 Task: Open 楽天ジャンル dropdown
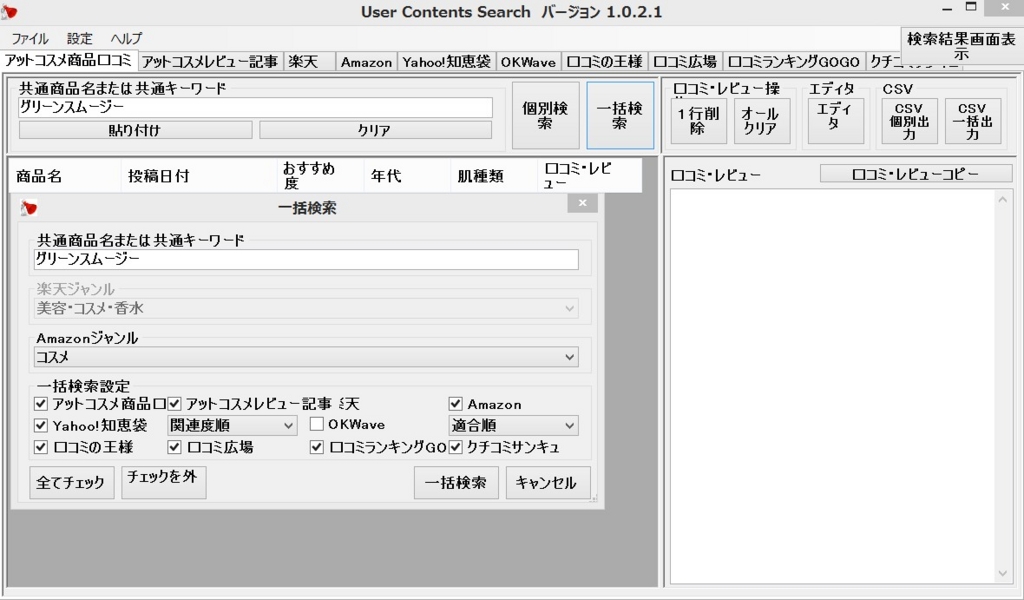[306, 308]
